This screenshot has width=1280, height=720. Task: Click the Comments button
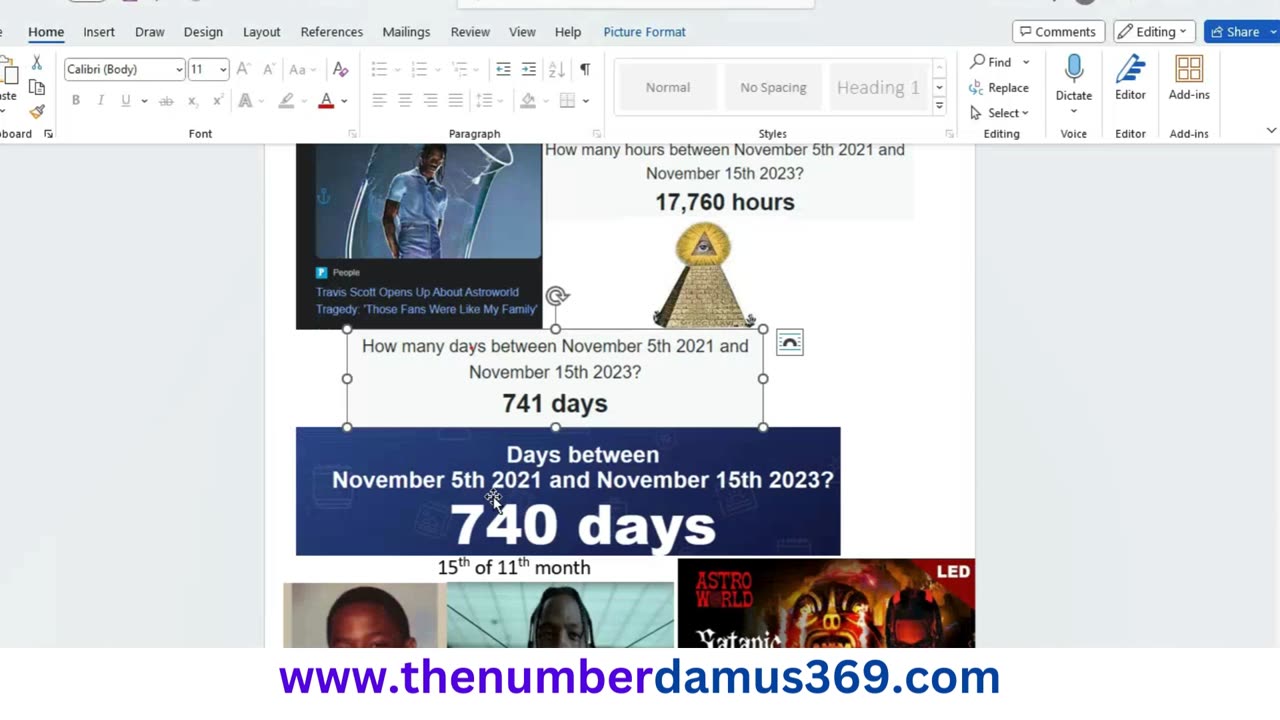1057,32
